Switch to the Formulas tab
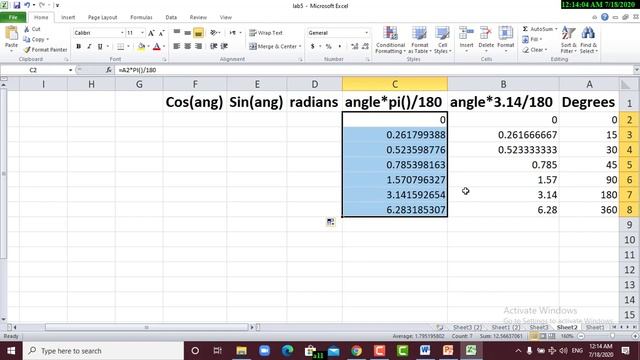 tap(141, 17)
